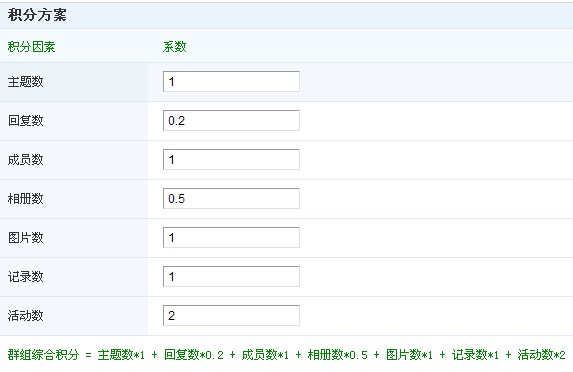
Task: Click the 积分方案 section title
Action: pos(37,15)
